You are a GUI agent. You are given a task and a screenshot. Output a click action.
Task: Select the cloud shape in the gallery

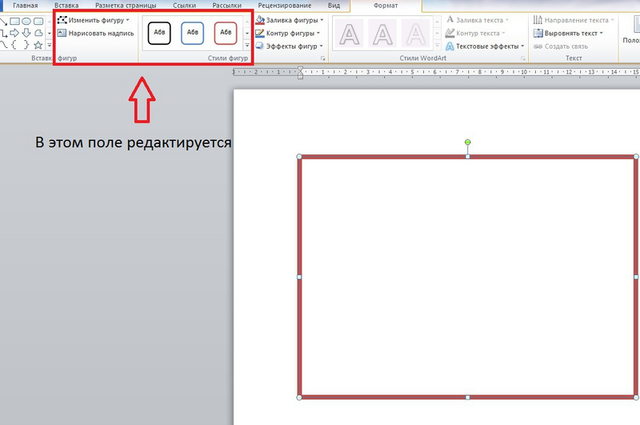[38, 33]
